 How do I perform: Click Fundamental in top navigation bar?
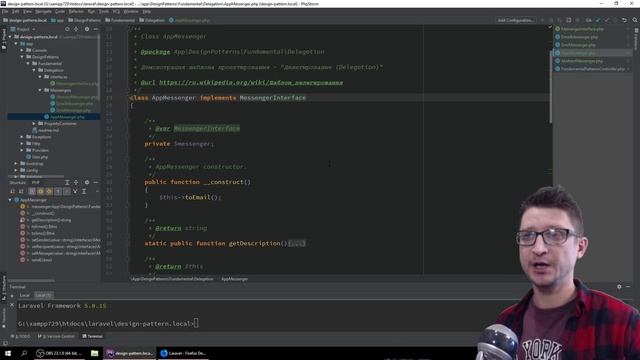pos(120,20)
